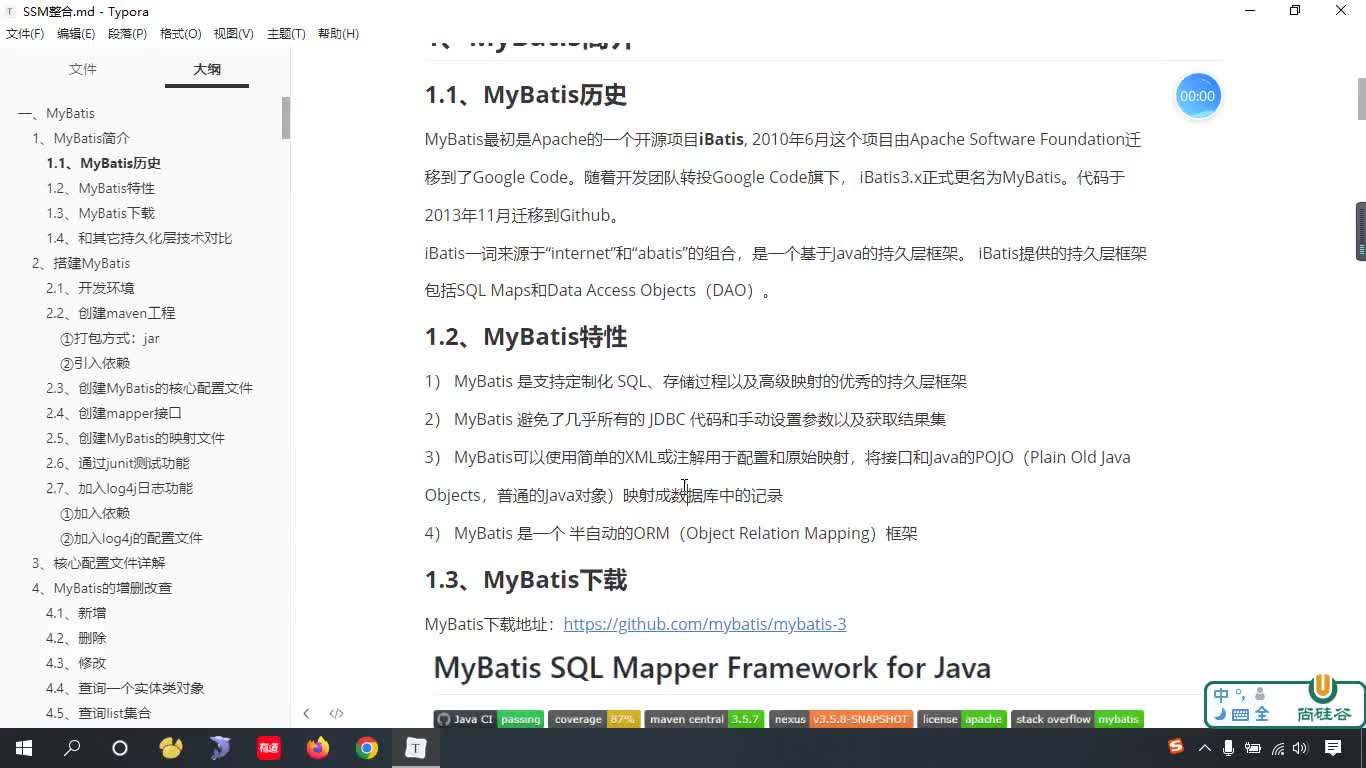1366x768 pixels.
Task: Open the volume speaker tray icon
Action: 1300,748
